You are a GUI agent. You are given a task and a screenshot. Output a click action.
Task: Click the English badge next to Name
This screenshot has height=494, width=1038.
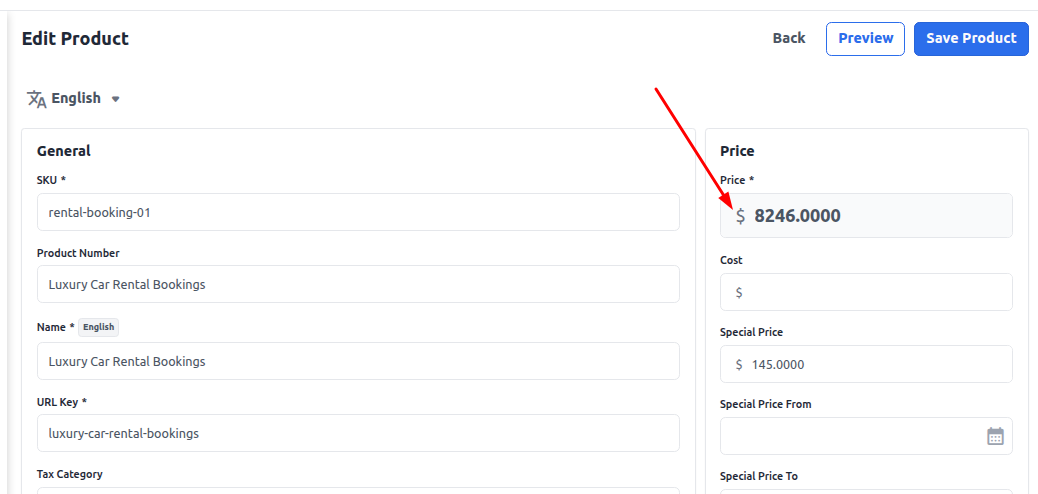(x=99, y=327)
